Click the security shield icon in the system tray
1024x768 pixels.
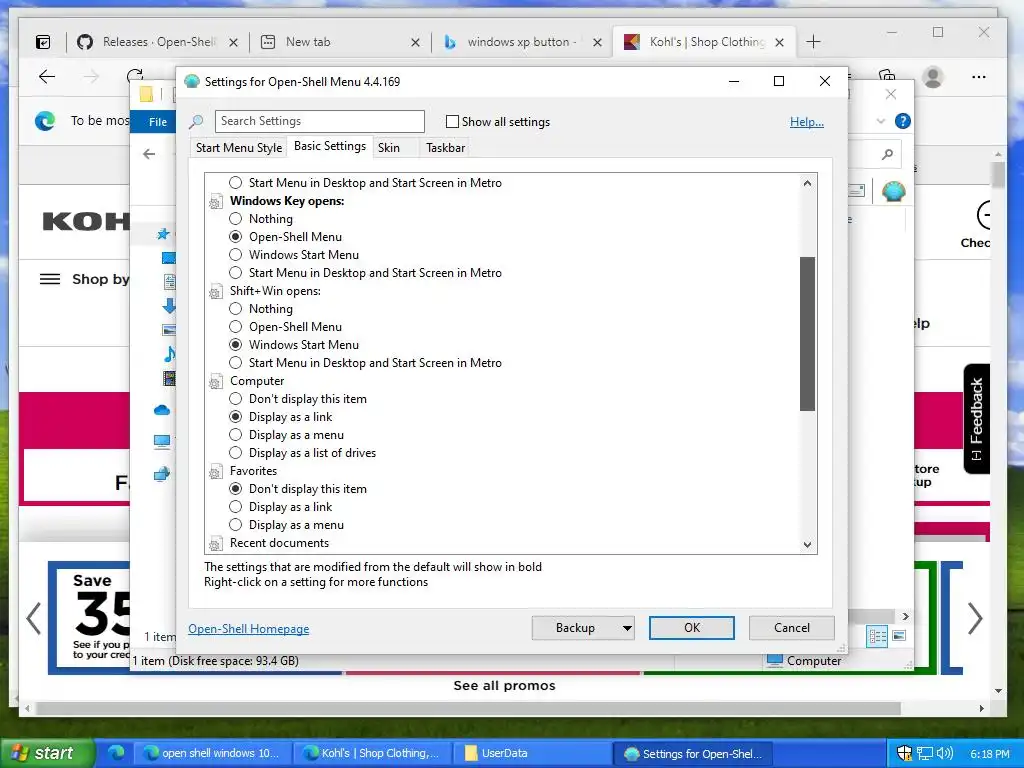coord(904,753)
